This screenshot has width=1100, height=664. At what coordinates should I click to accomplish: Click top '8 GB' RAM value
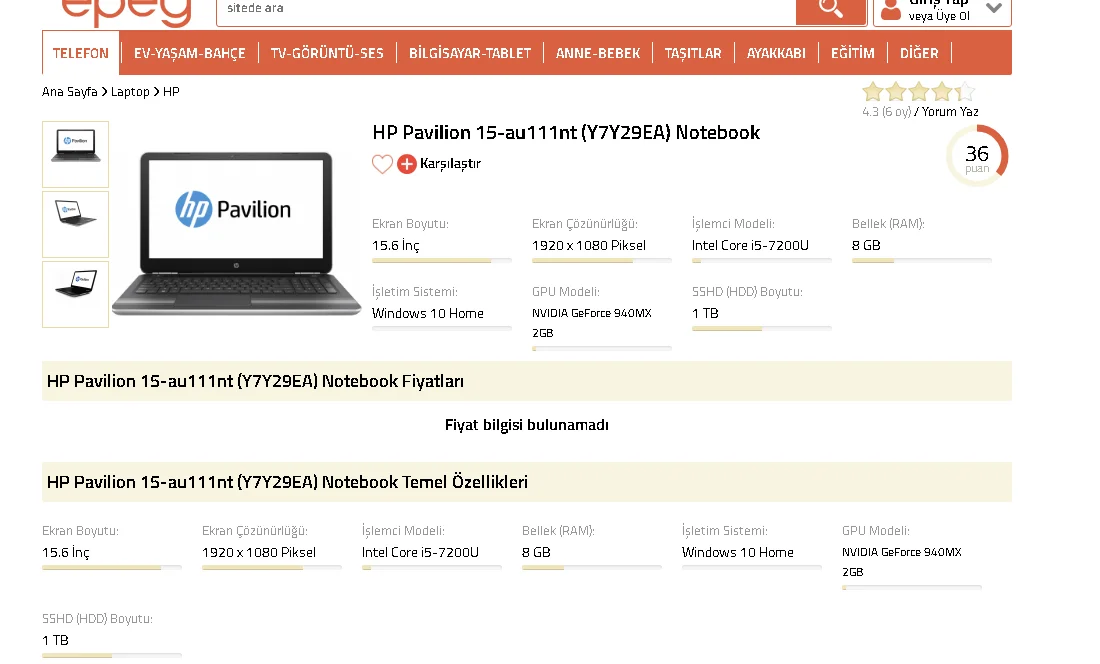click(866, 245)
